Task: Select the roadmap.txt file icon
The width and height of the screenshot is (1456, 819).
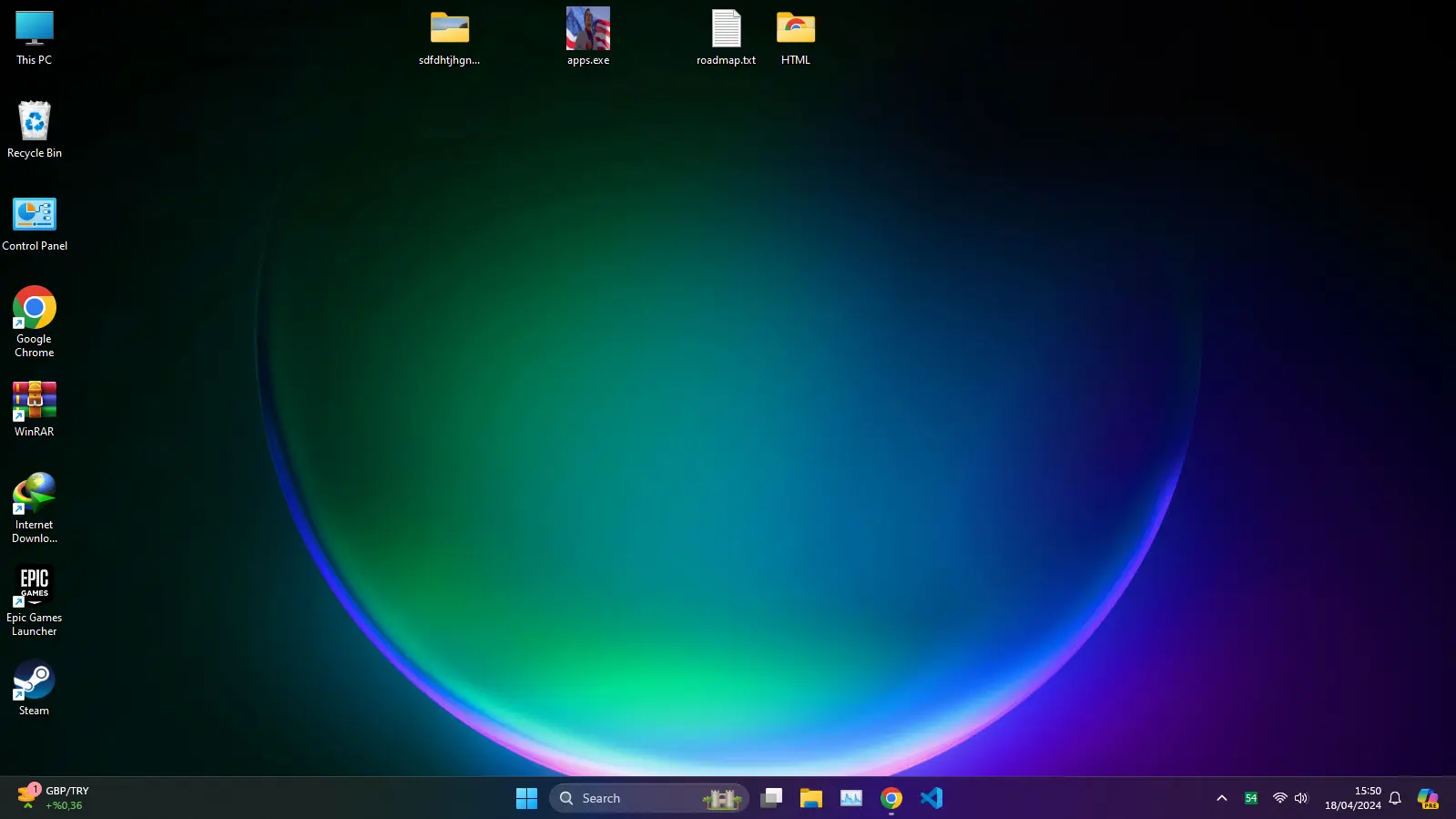Action: [x=727, y=38]
